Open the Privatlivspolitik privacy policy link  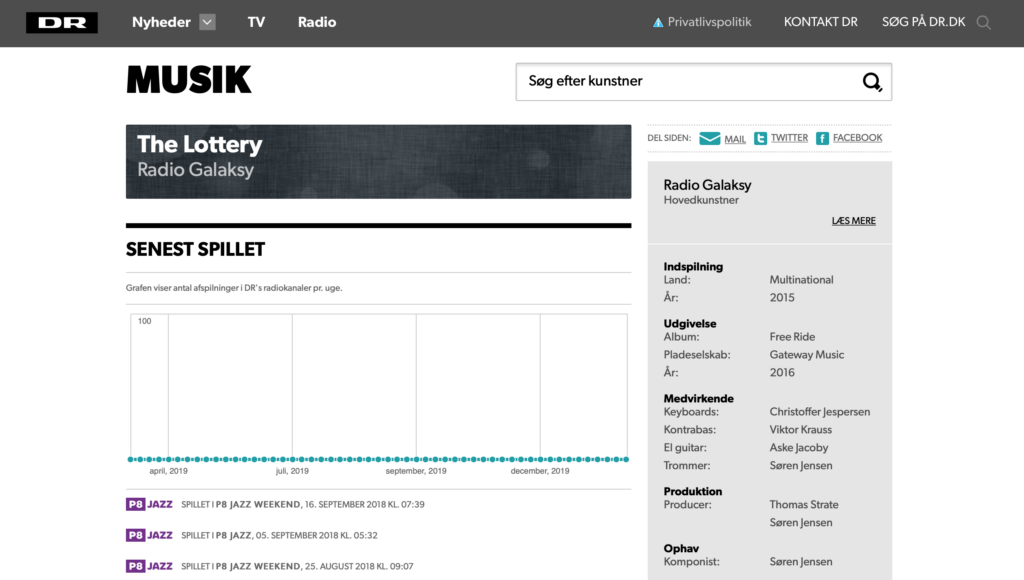[709, 22]
